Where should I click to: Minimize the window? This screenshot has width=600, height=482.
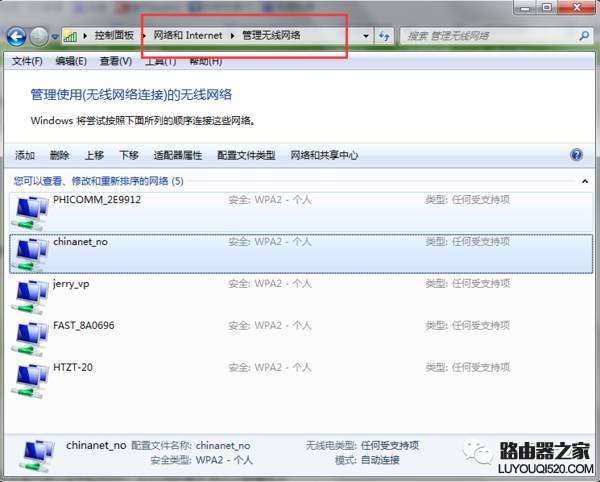coord(525,8)
